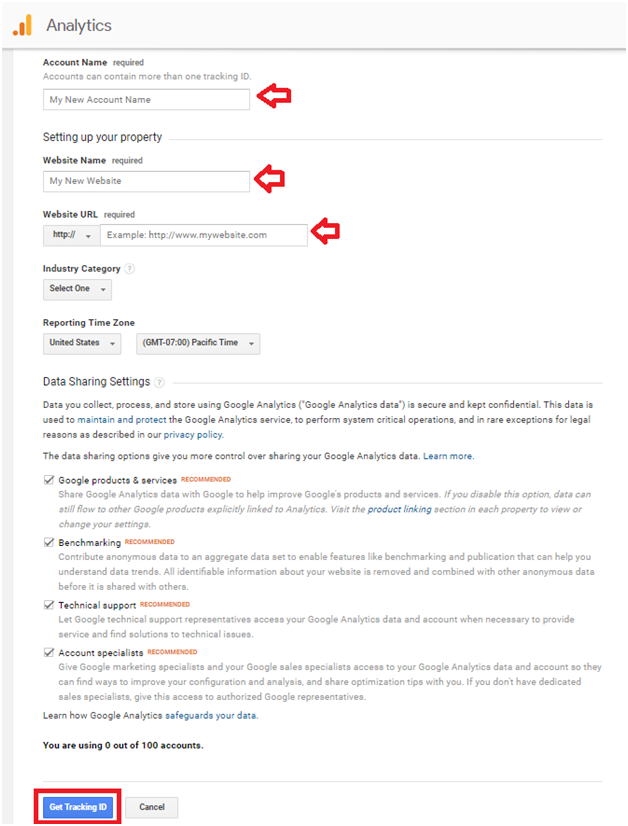Change the Pacific Time zone dropdown
The width and height of the screenshot is (628, 826).
click(198, 343)
